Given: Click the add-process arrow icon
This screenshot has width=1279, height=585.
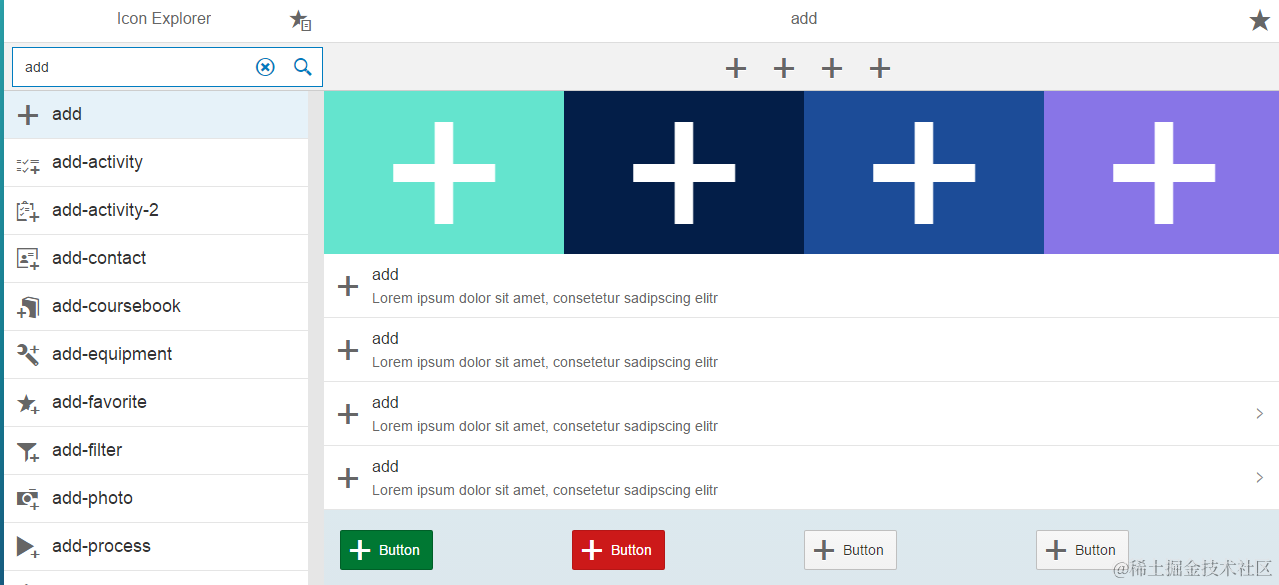Looking at the screenshot, I should coord(28,547).
